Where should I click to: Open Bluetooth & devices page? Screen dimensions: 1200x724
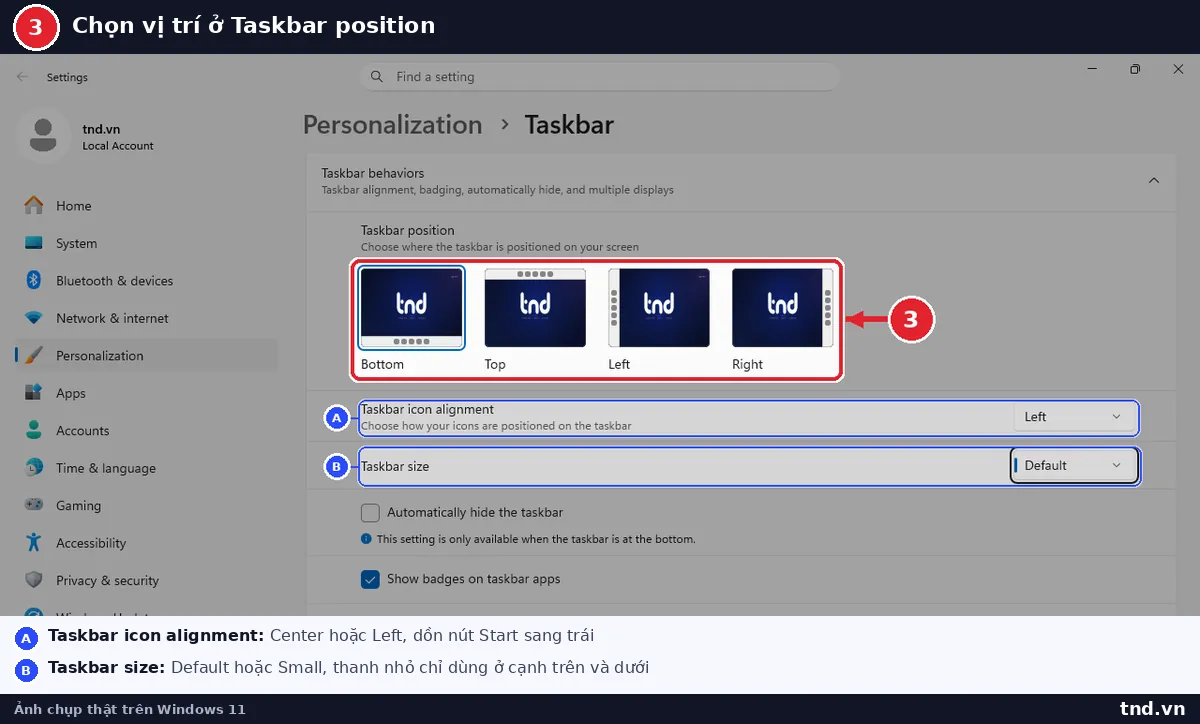pyautogui.click(x=146, y=281)
